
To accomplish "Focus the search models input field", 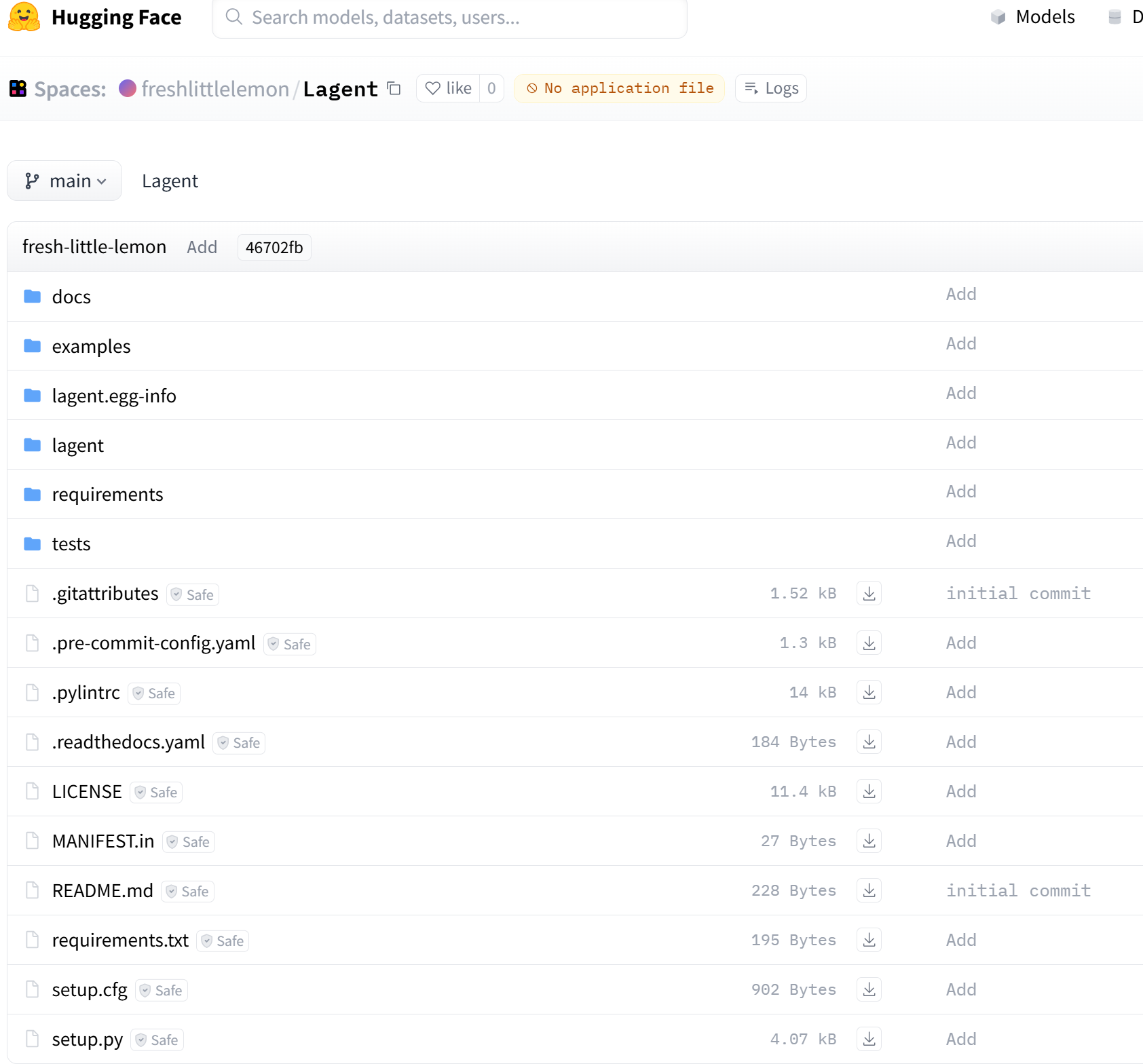I will tap(449, 18).
